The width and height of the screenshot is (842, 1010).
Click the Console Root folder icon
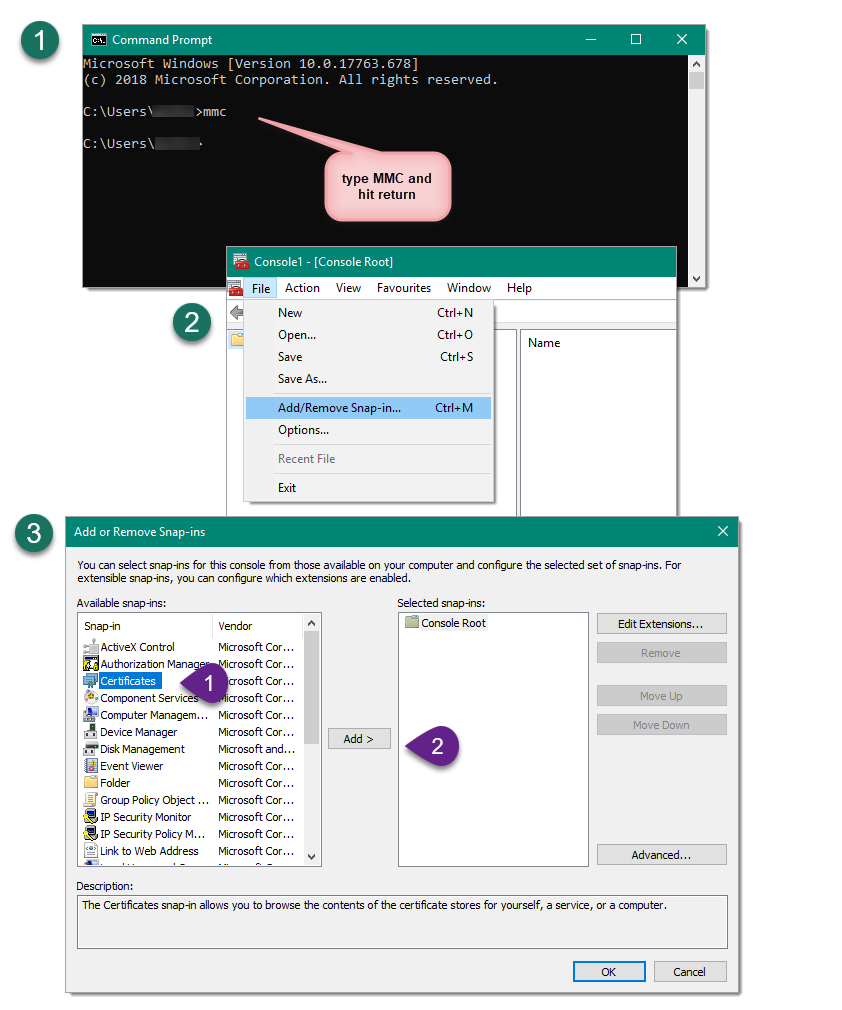412,622
